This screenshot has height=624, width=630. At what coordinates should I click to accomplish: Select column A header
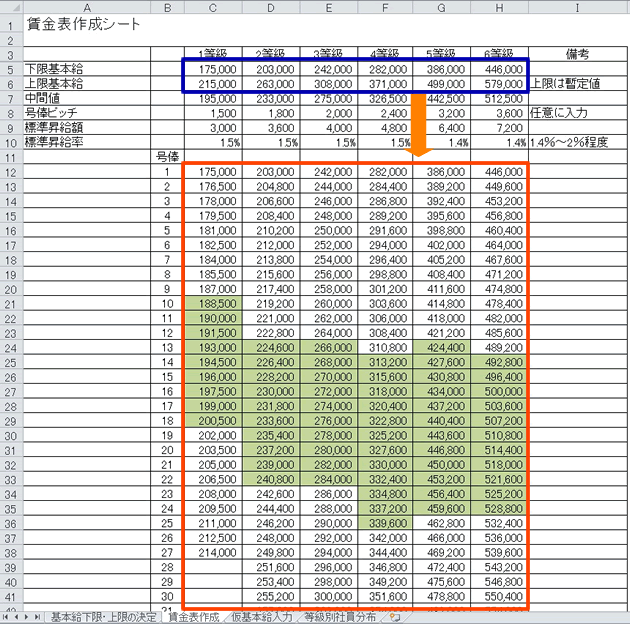click(x=87, y=7)
